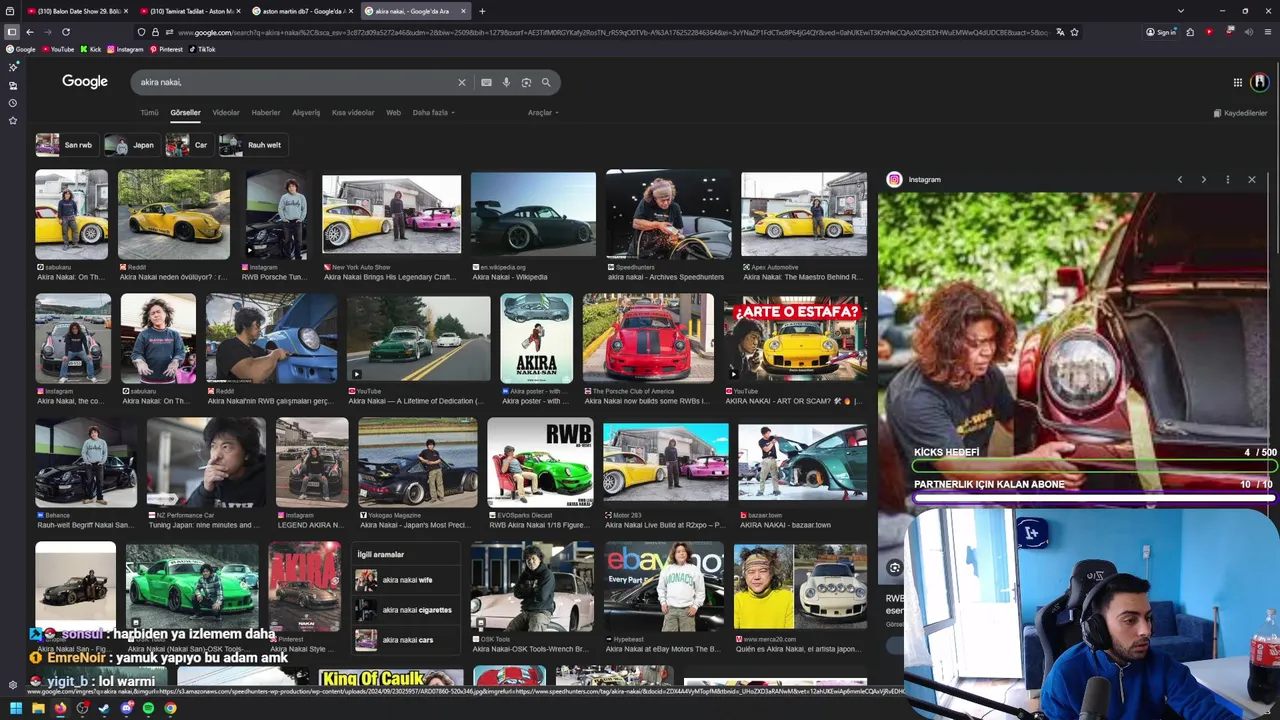The image size is (1280, 720).
Task: Click the site security lock icon
Action: pyautogui.click(x=155, y=32)
